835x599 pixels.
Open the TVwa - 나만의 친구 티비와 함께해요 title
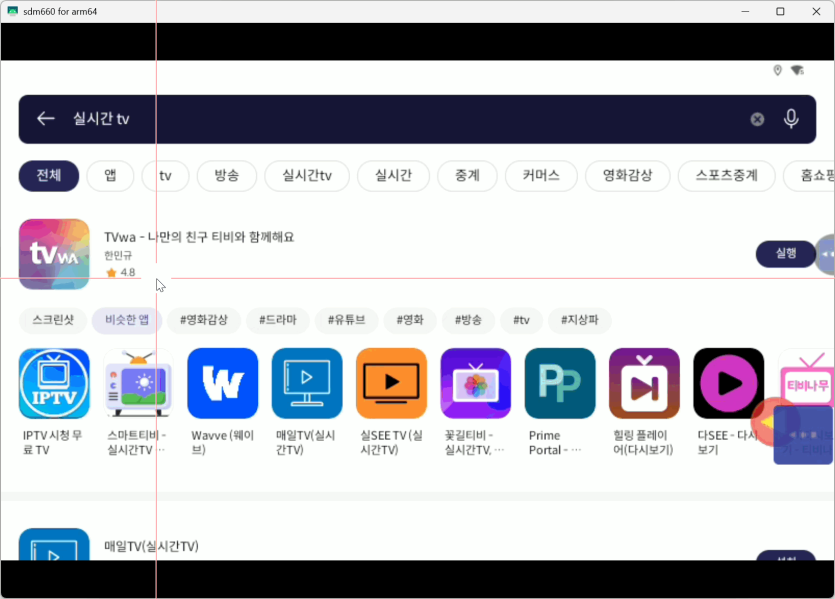pos(199,237)
